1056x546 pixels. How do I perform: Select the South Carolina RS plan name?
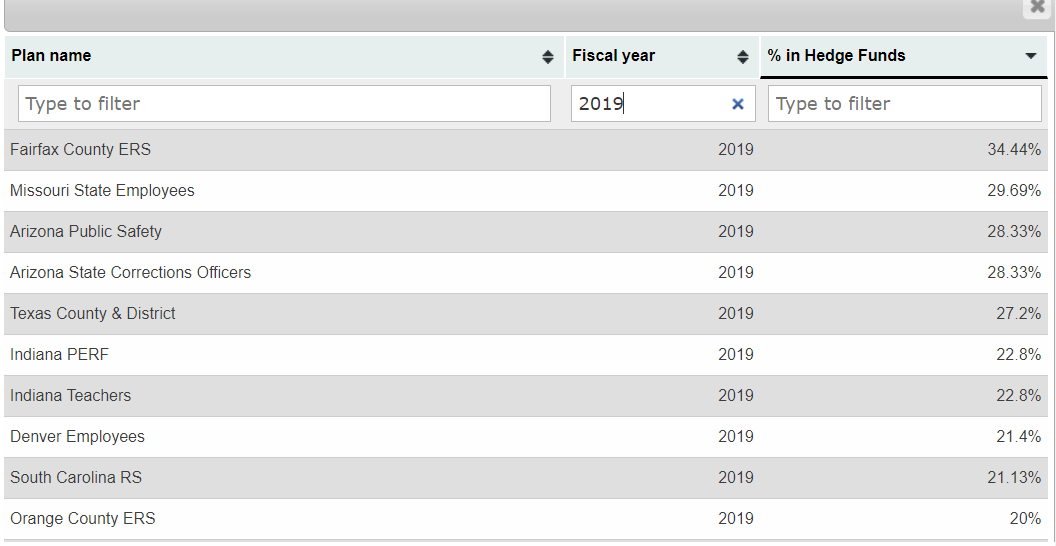[x=76, y=478]
